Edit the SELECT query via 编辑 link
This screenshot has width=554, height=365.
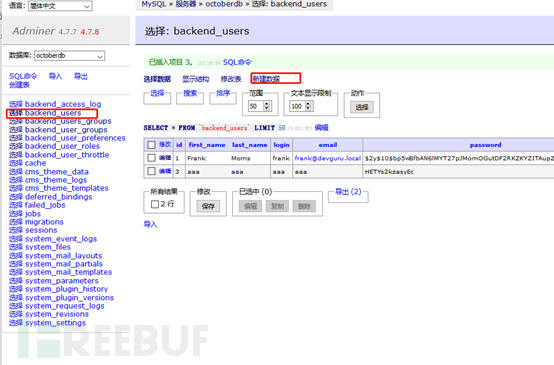[321, 128]
